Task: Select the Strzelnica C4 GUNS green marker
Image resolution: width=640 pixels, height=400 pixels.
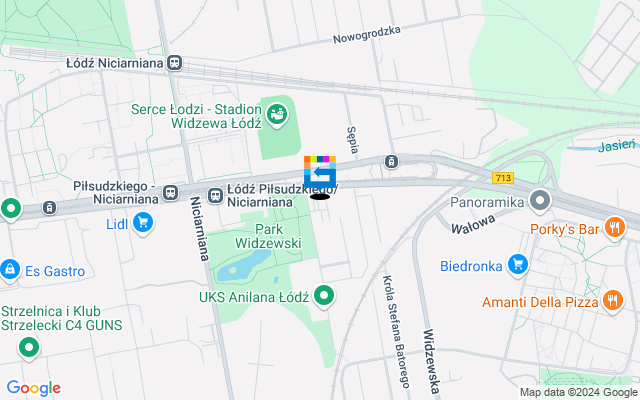Action: coord(29,349)
